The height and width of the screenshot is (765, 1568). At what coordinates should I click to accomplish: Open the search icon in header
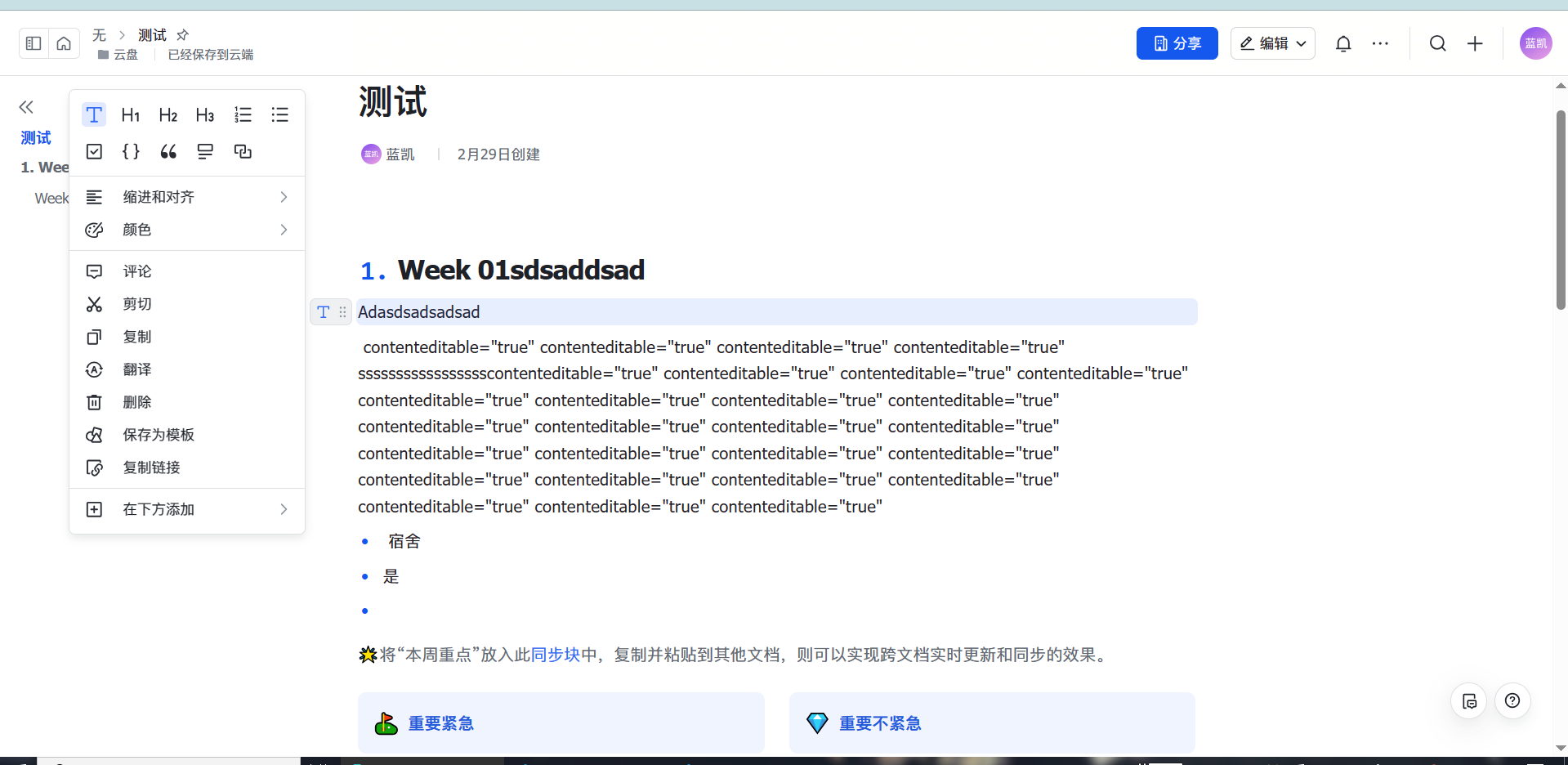[x=1437, y=44]
